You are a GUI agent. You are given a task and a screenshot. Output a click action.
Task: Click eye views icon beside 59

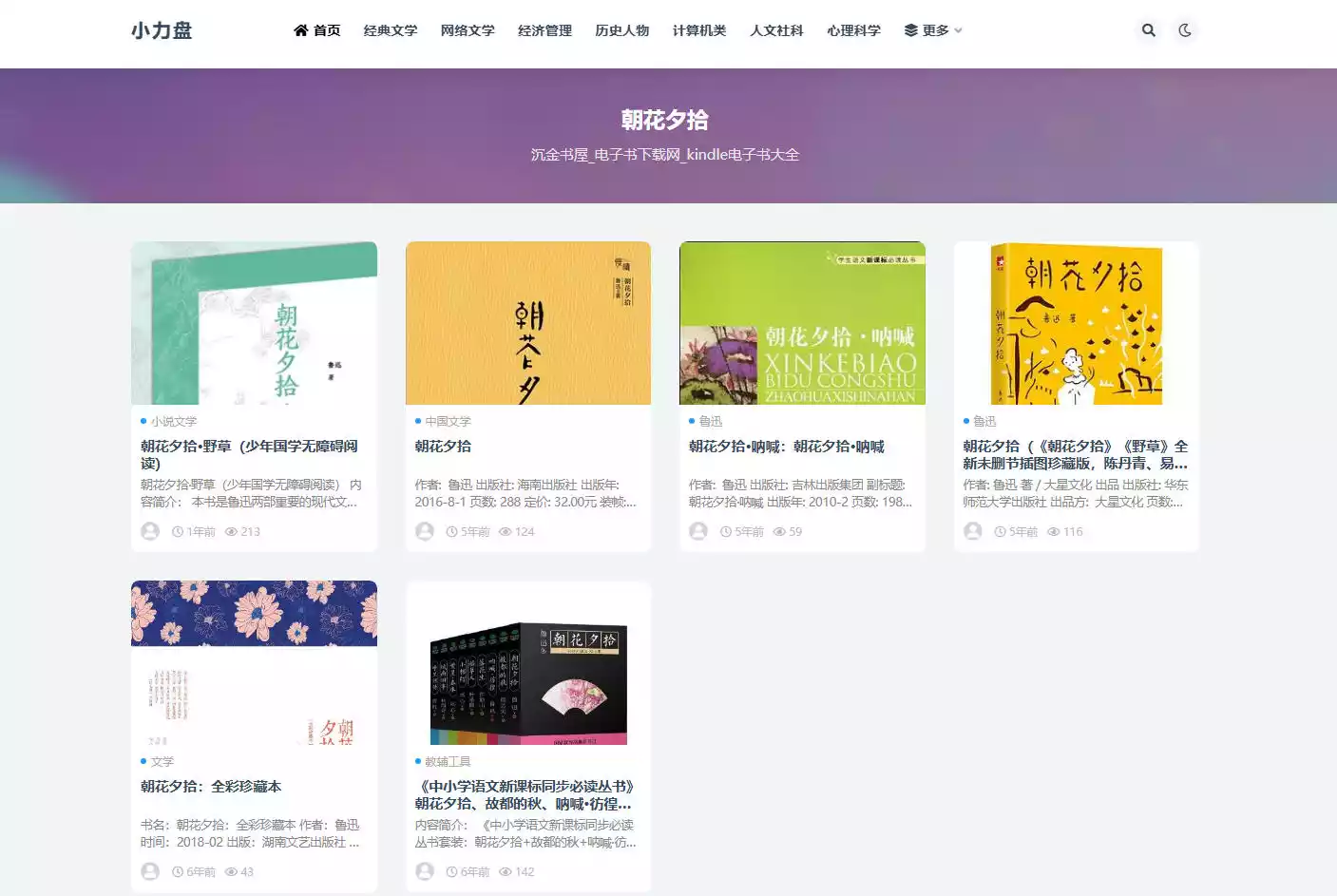779,532
